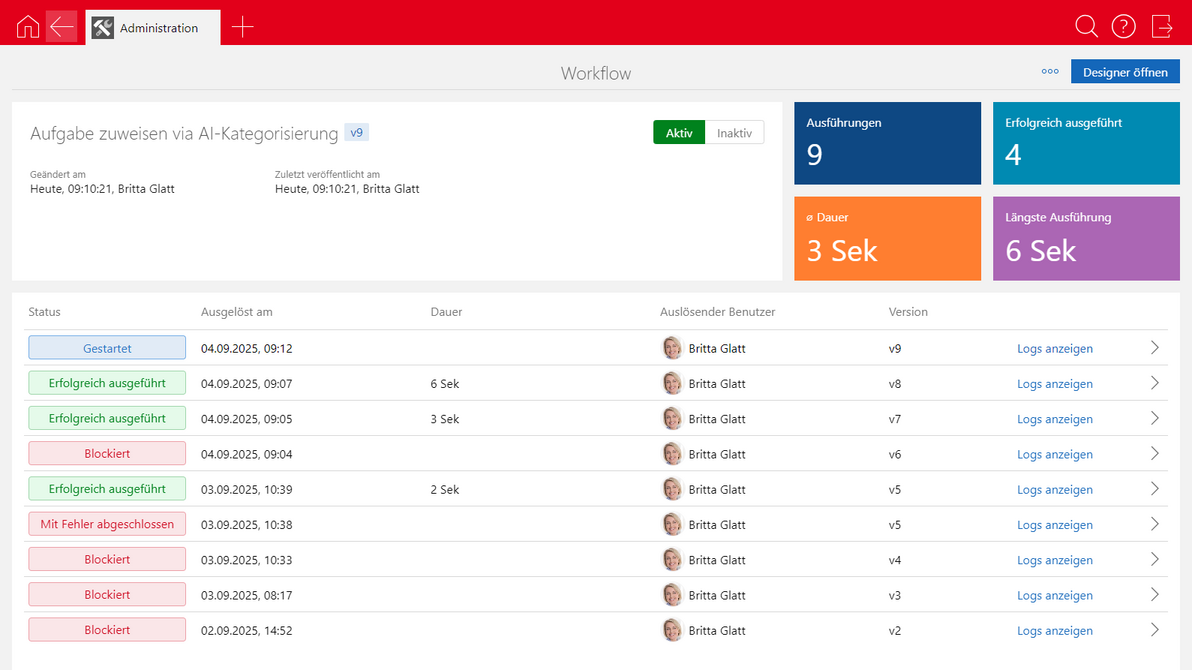The height and width of the screenshot is (670, 1192).
Task: Show logs for the v8 execution
Action: pos(1054,384)
